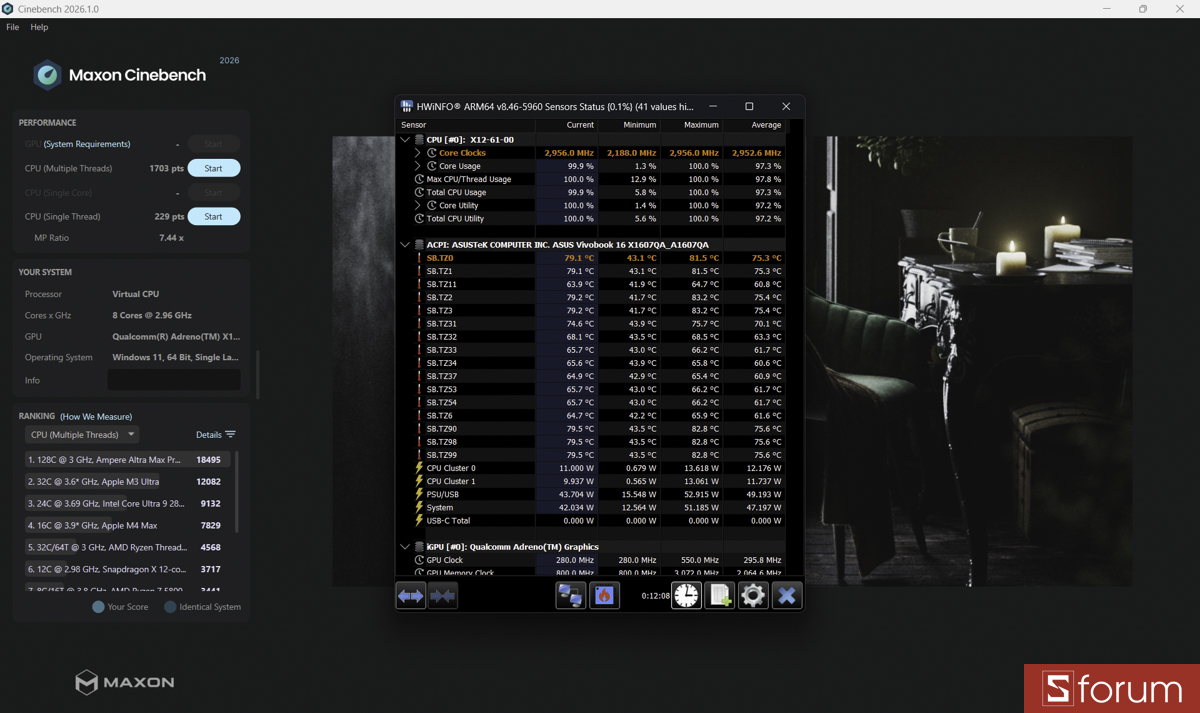Select ranking entry Intel Core Ultra 9
The image size is (1200, 713).
click(x=128, y=504)
